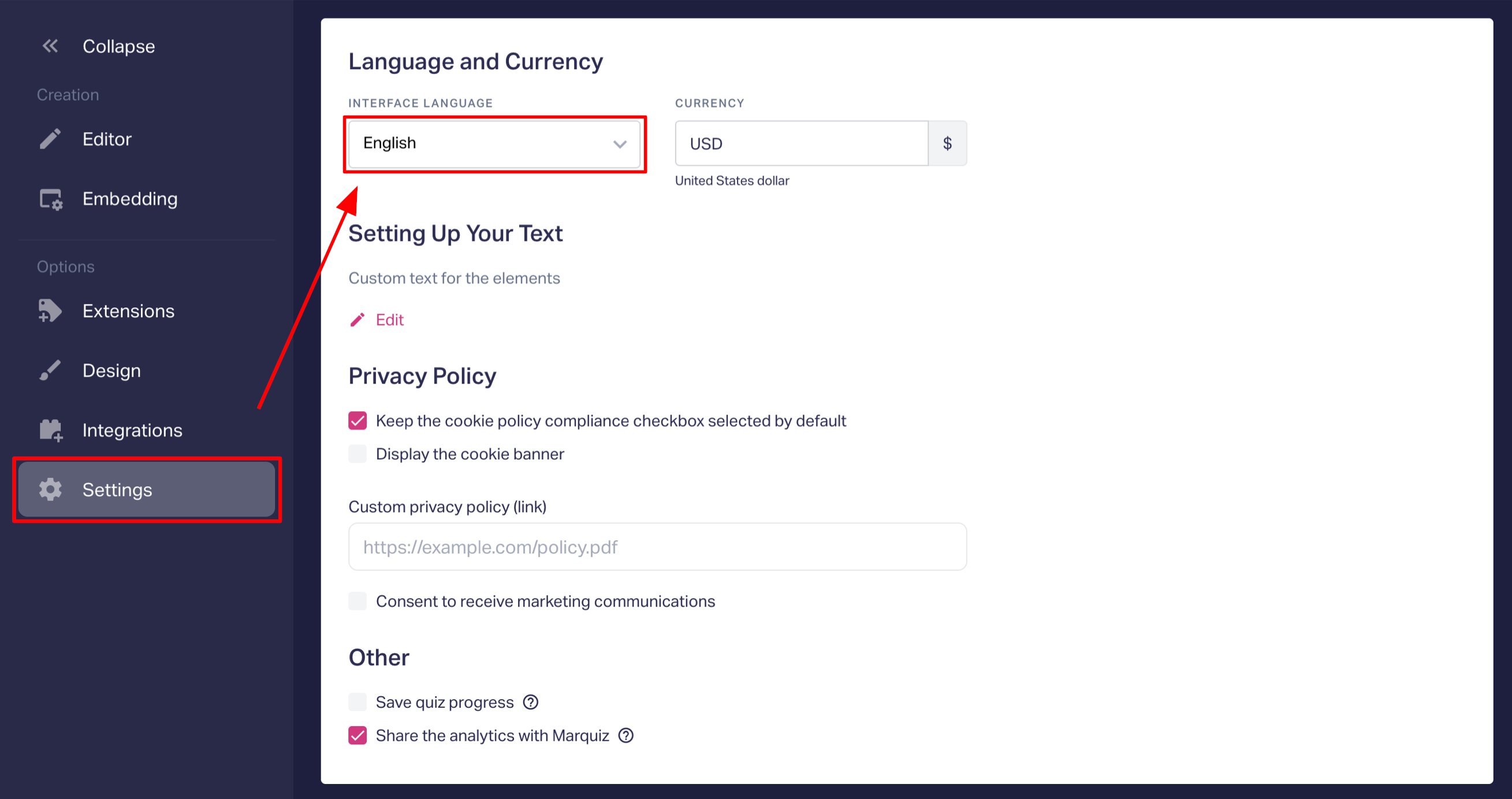
Task: Click the Design brush icon
Action: (x=50, y=370)
